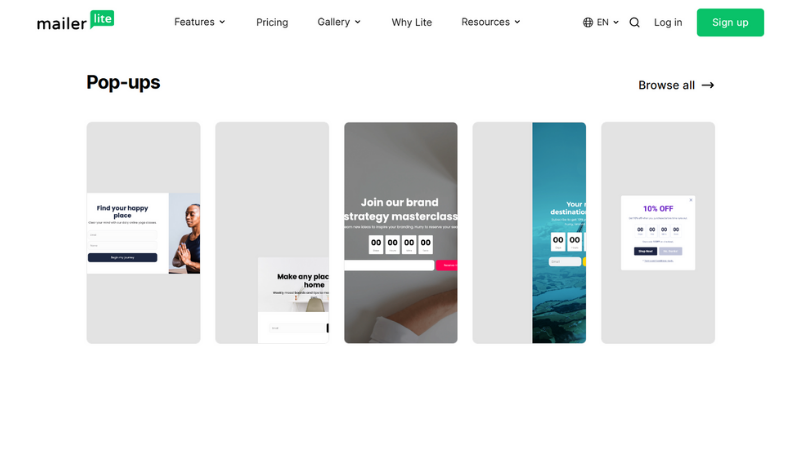Click the Log in link
Viewport: 800px width, 450px height.
(x=668, y=22)
